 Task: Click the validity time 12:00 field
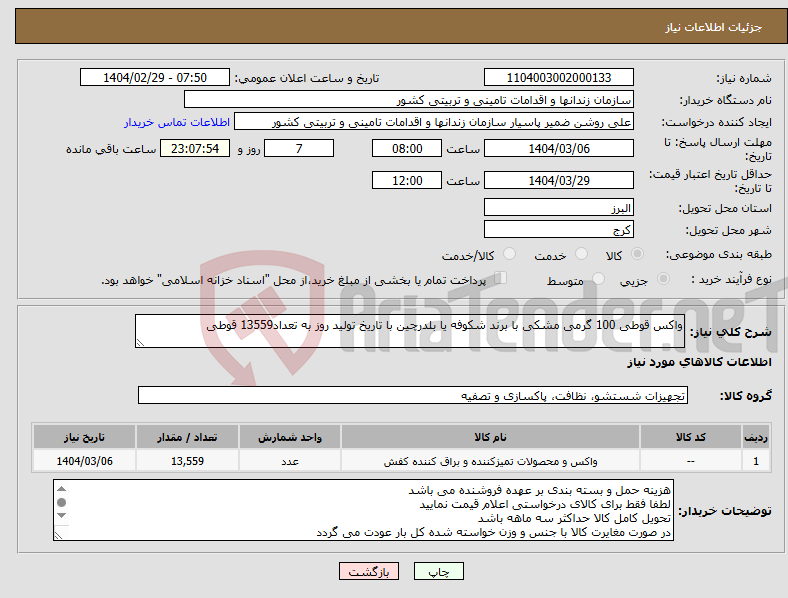(x=407, y=180)
